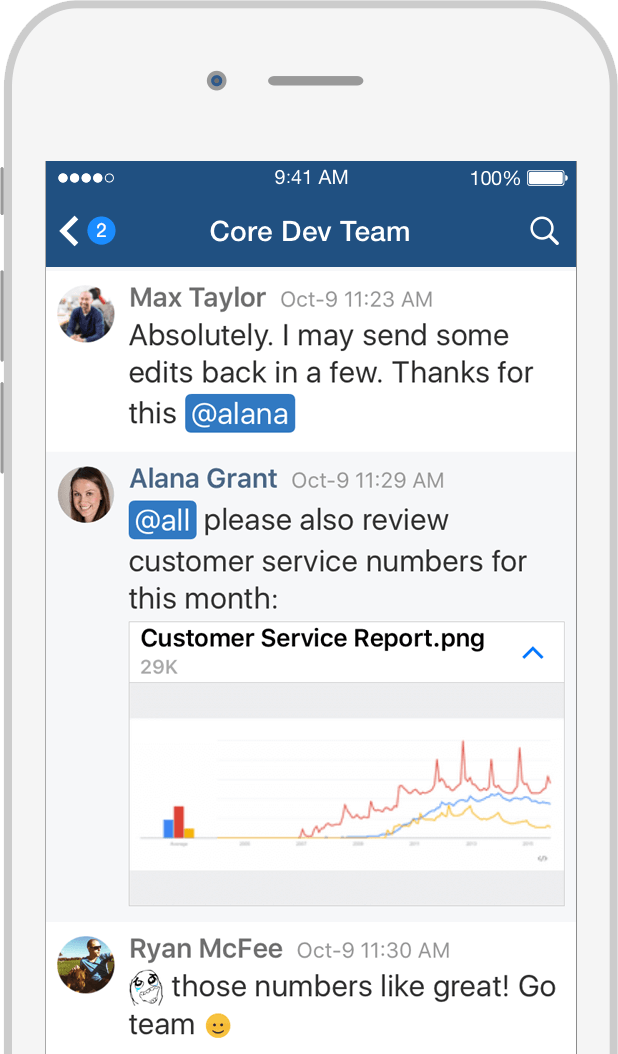Tap Ryan McFee's profile avatar

pos(86,964)
